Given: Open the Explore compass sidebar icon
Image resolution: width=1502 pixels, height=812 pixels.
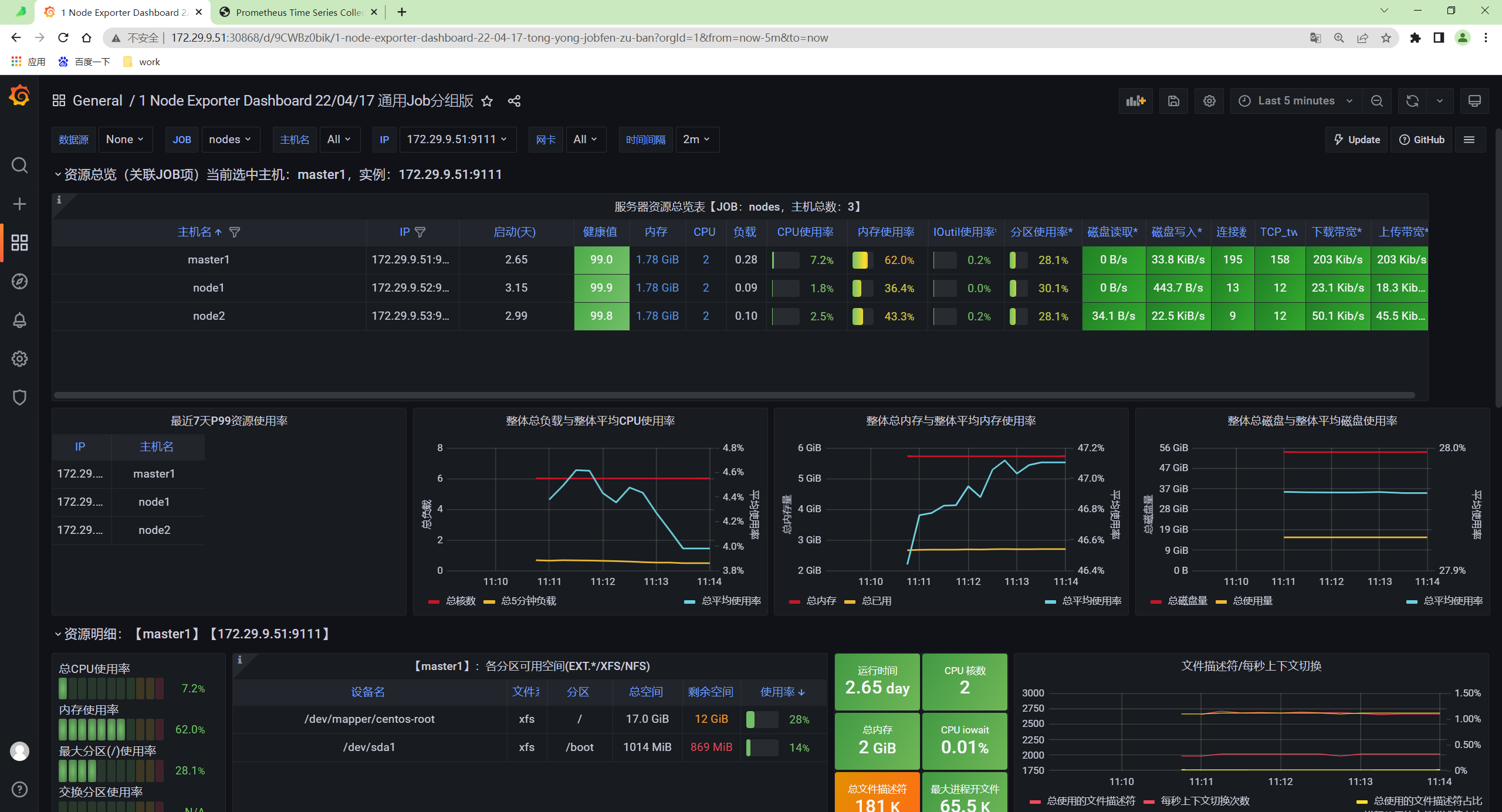Looking at the screenshot, I should click(x=19, y=281).
